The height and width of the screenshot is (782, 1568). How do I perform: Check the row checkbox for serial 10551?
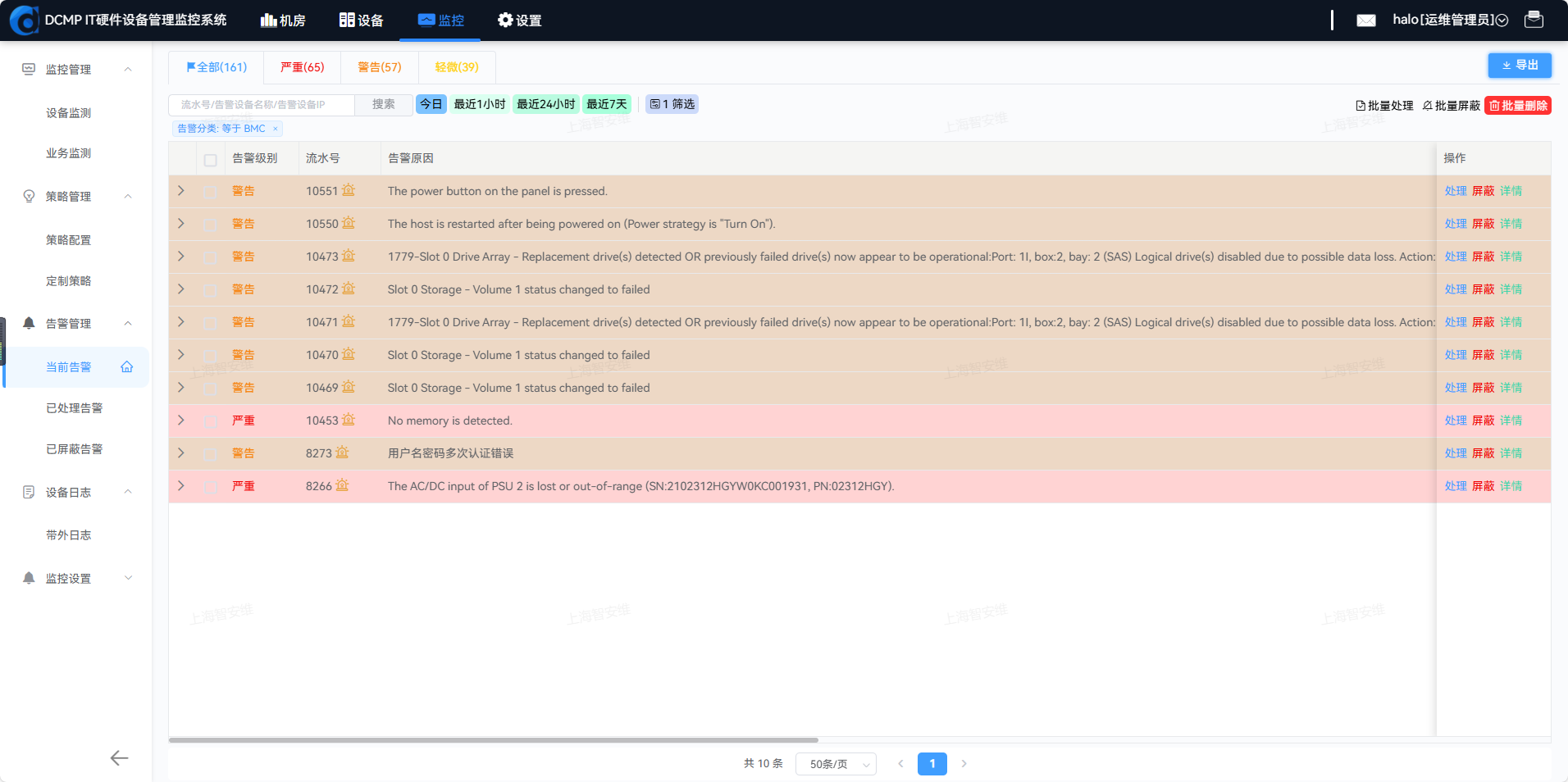pyautogui.click(x=211, y=192)
